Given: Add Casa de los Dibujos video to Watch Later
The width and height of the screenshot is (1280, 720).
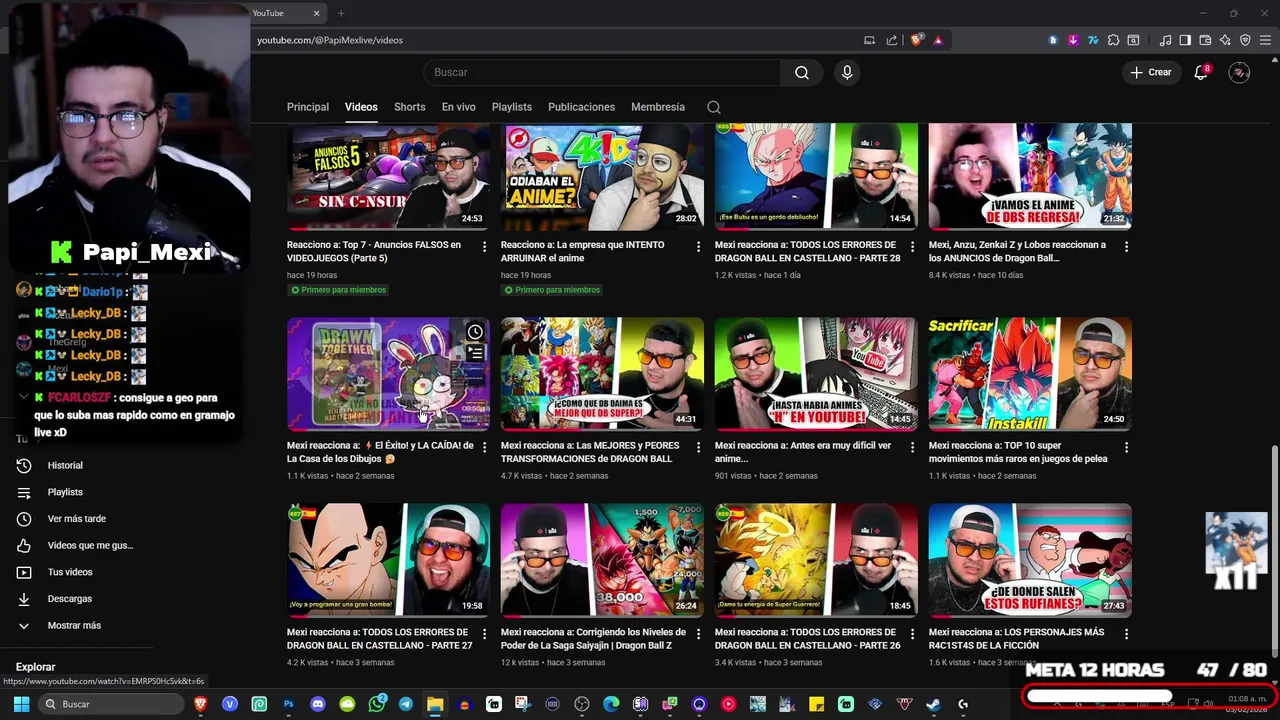Looking at the screenshot, I should 475,332.
